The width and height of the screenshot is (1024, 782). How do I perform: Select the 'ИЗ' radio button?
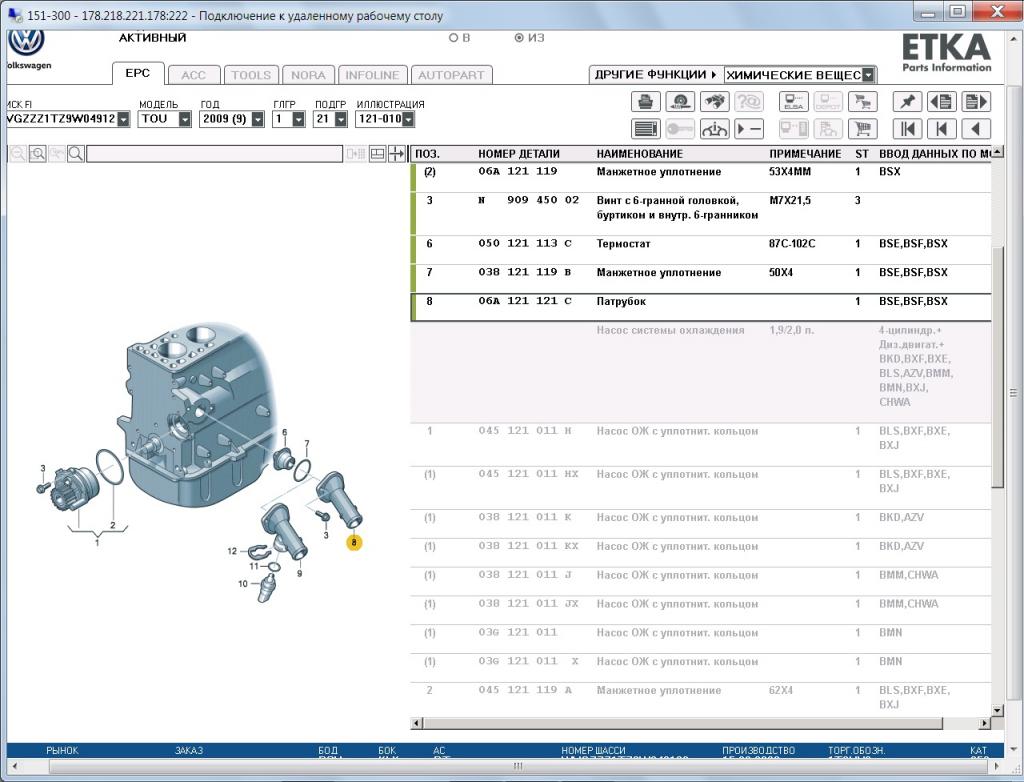coord(519,38)
